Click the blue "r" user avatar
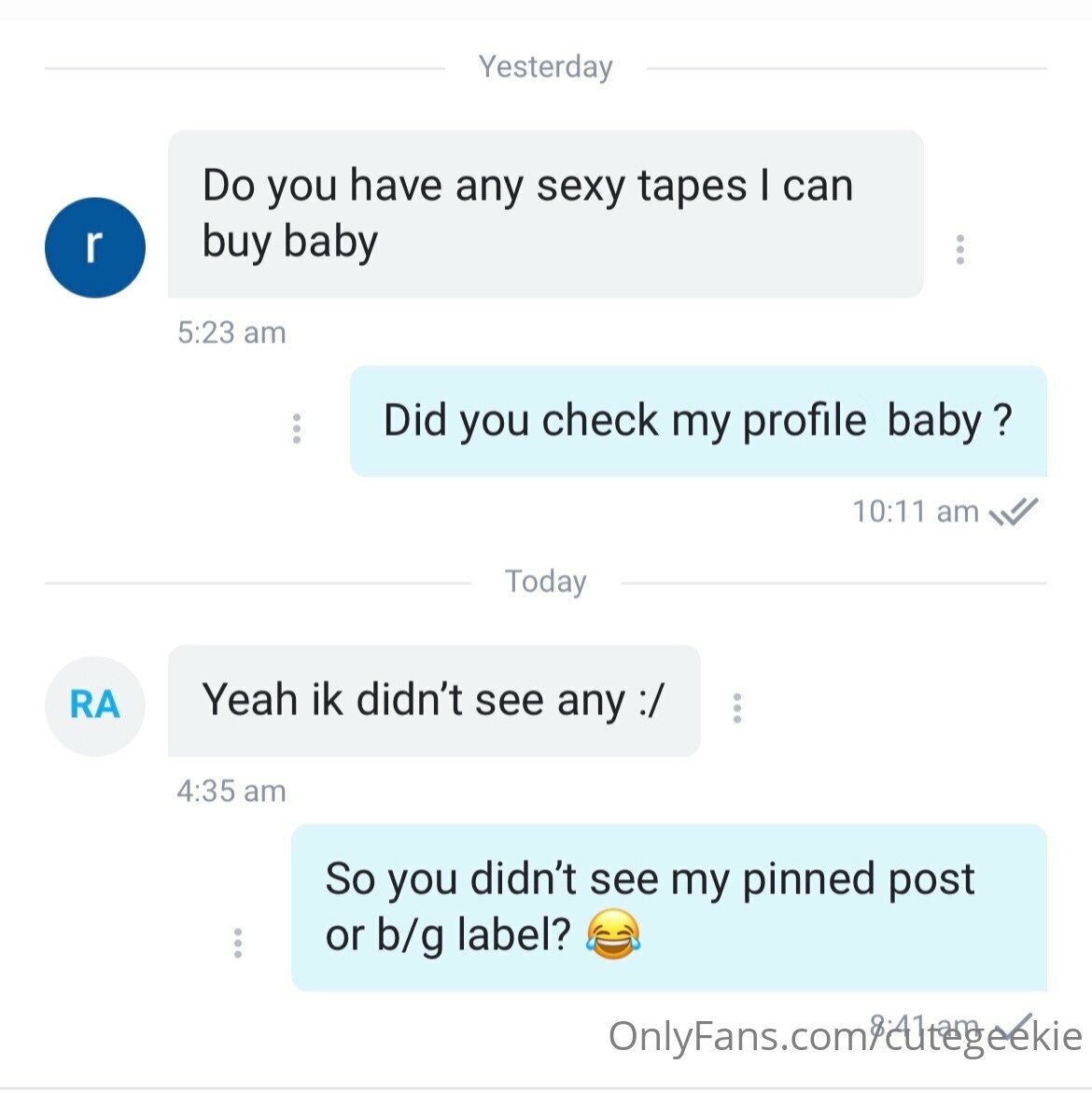The image size is (1092, 1093). (x=94, y=247)
